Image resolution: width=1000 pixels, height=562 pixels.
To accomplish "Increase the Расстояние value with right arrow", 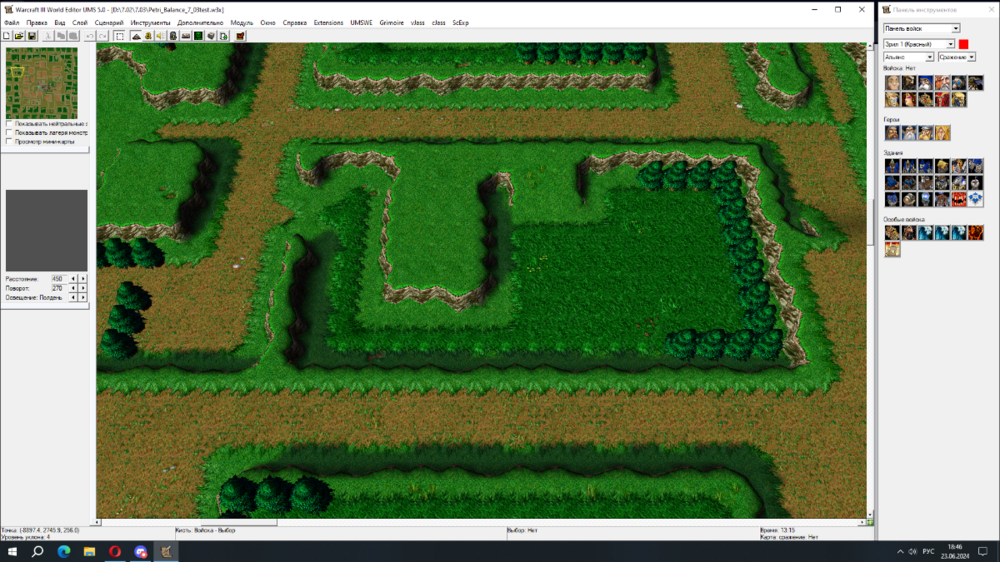I will pyautogui.click(x=83, y=278).
